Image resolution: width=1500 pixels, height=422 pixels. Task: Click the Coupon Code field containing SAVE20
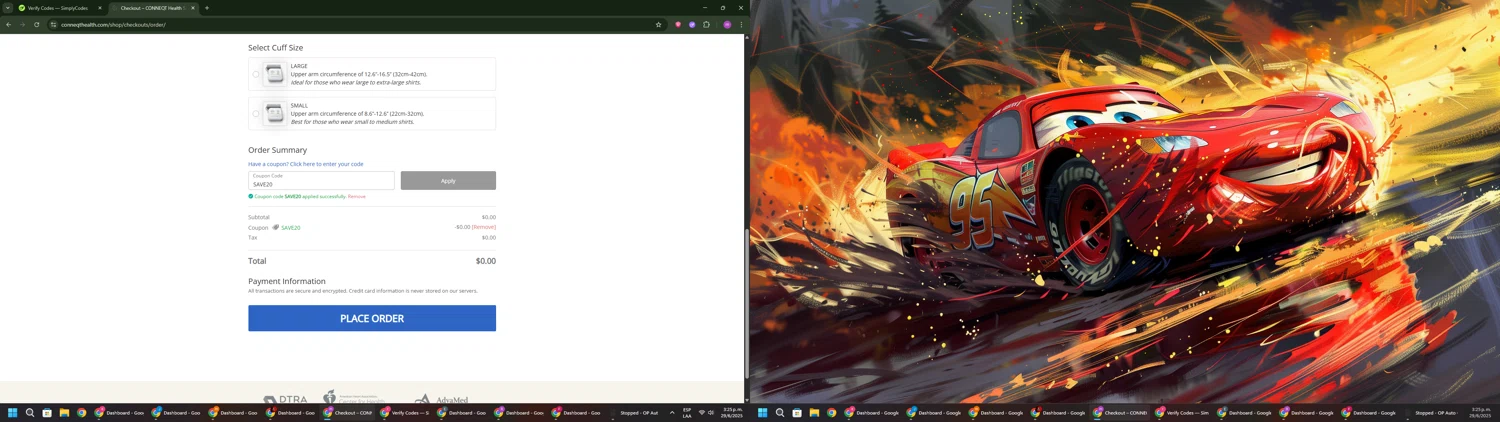321,180
